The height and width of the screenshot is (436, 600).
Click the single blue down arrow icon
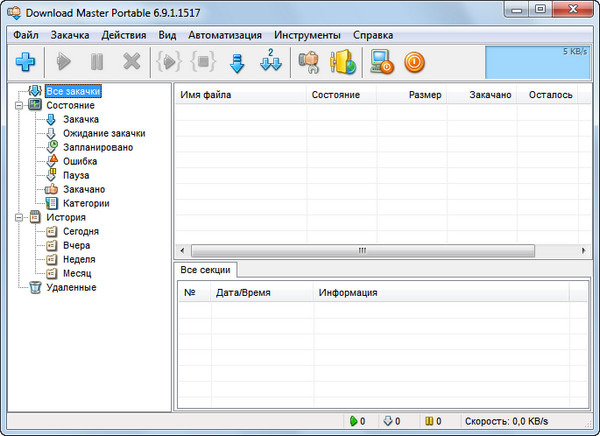pos(237,62)
